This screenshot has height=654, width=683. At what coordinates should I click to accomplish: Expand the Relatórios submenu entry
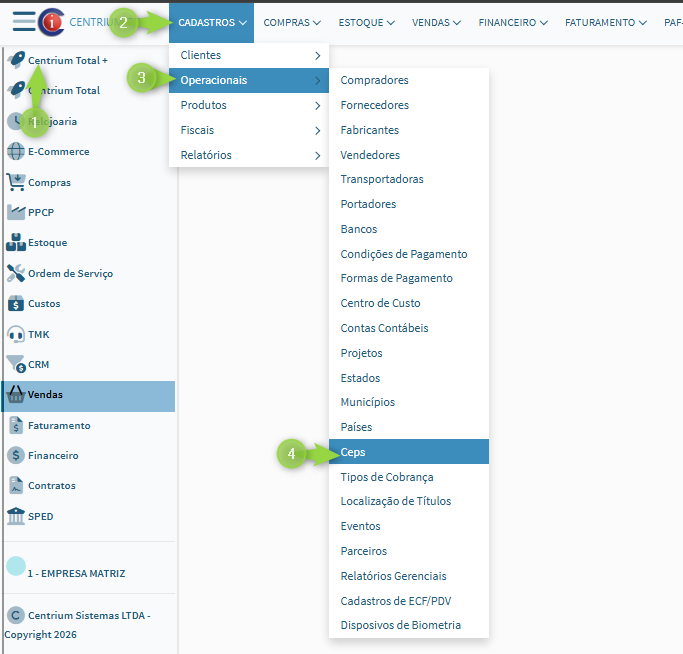249,155
